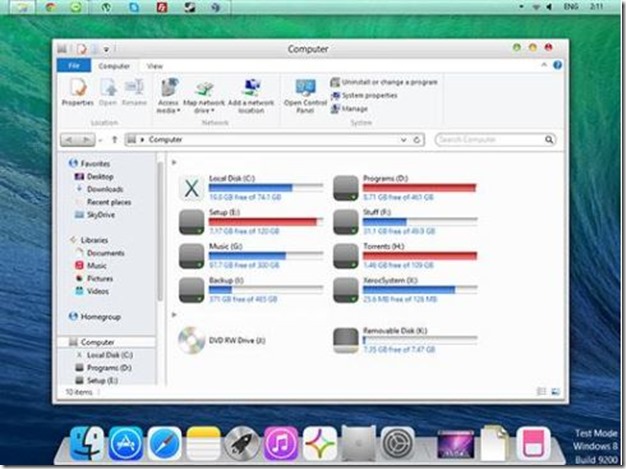Select Local Disk (C:) drive icon
Viewport: 626px width, 469px height.
[x=192, y=188]
